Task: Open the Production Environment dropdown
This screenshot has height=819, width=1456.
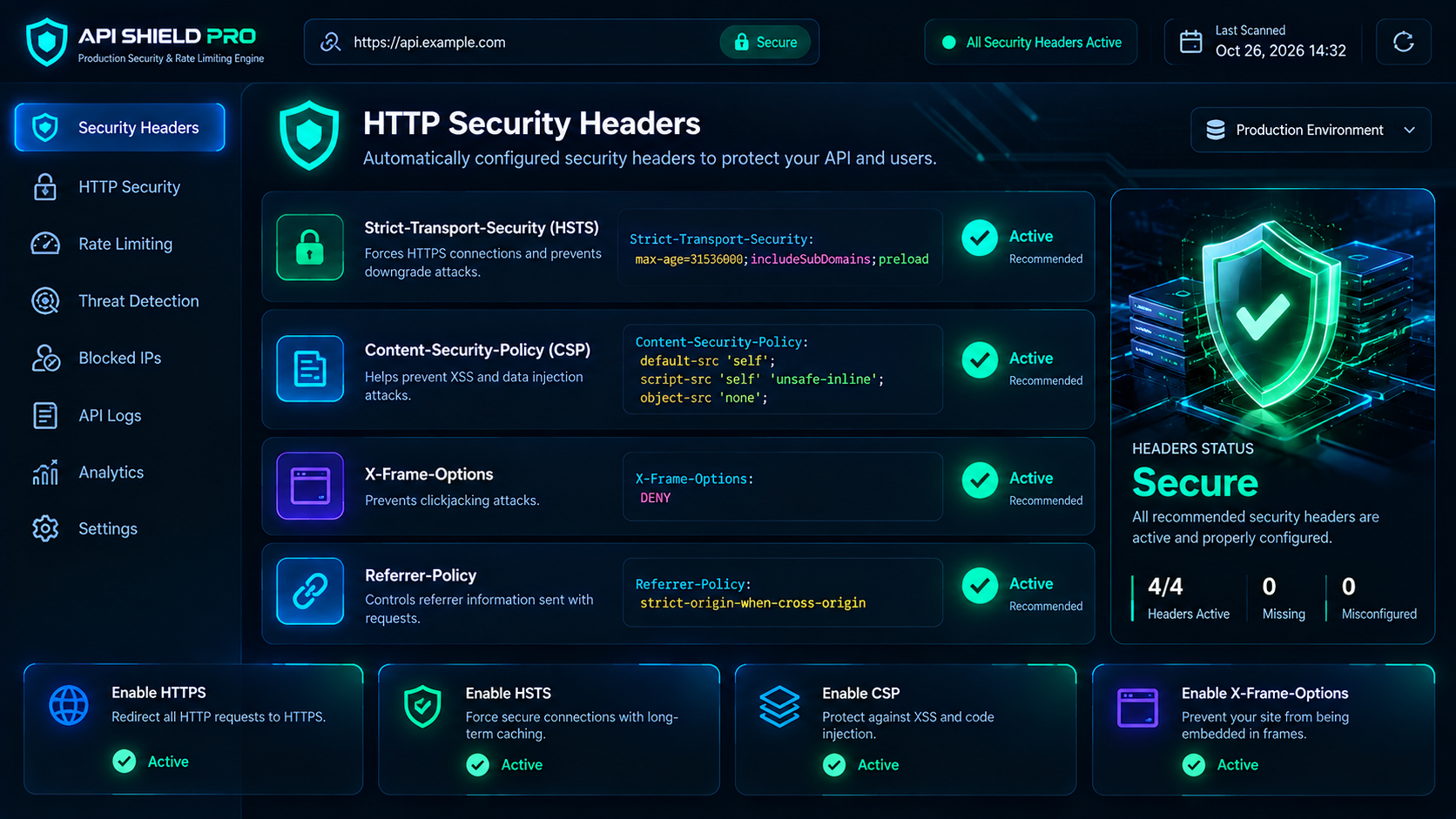Action: 1311,130
